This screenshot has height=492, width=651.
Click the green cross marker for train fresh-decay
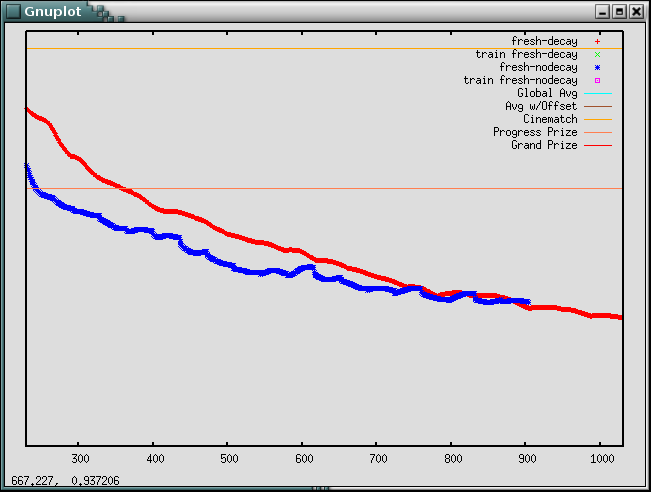[x=597, y=54]
